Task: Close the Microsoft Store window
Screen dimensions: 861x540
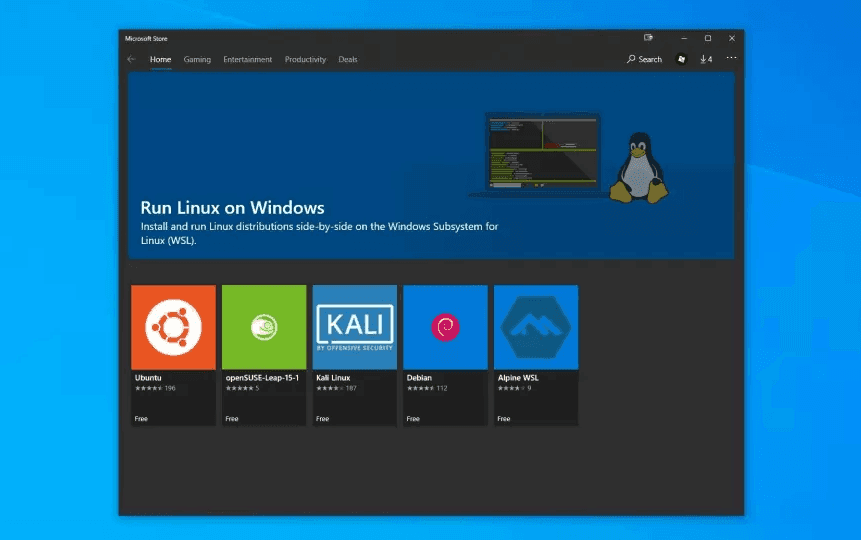Action: [732, 38]
